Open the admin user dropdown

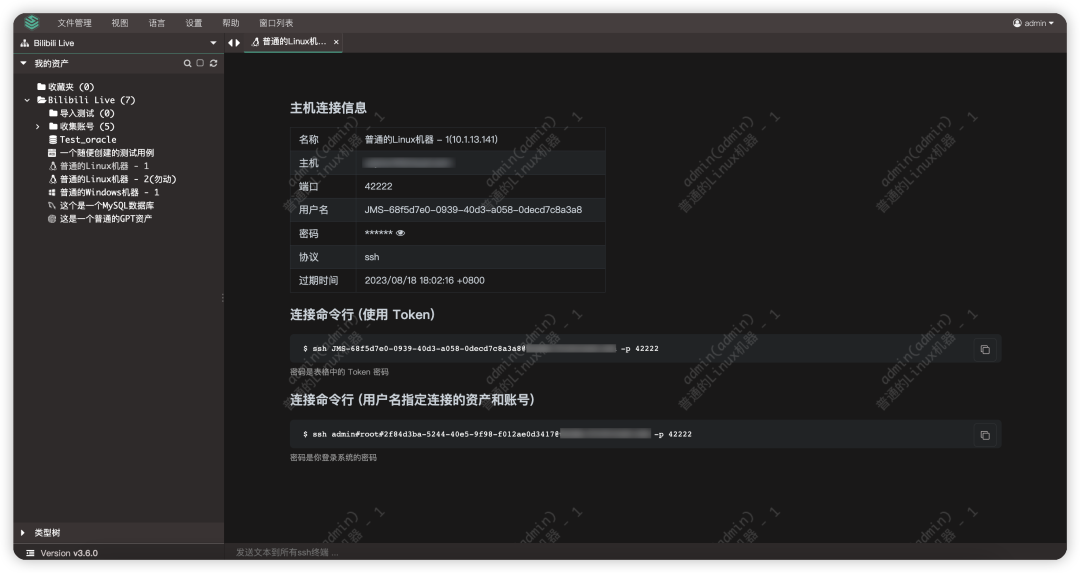point(1033,23)
